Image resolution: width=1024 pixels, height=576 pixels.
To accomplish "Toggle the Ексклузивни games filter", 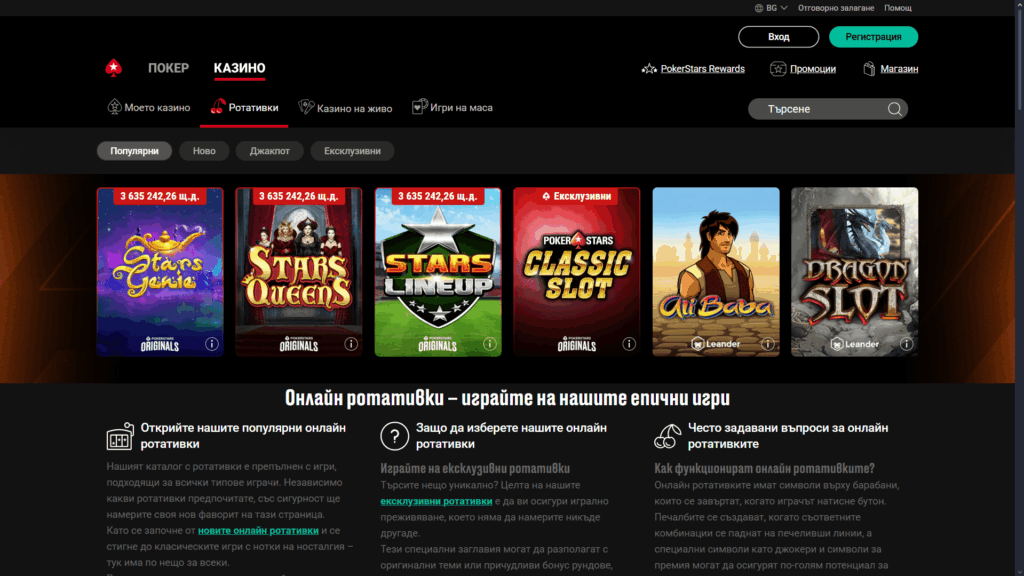I will click(352, 150).
